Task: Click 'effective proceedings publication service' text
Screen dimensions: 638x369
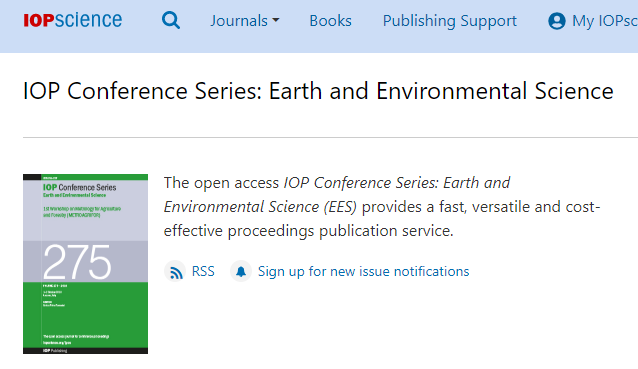Action: (308, 231)
